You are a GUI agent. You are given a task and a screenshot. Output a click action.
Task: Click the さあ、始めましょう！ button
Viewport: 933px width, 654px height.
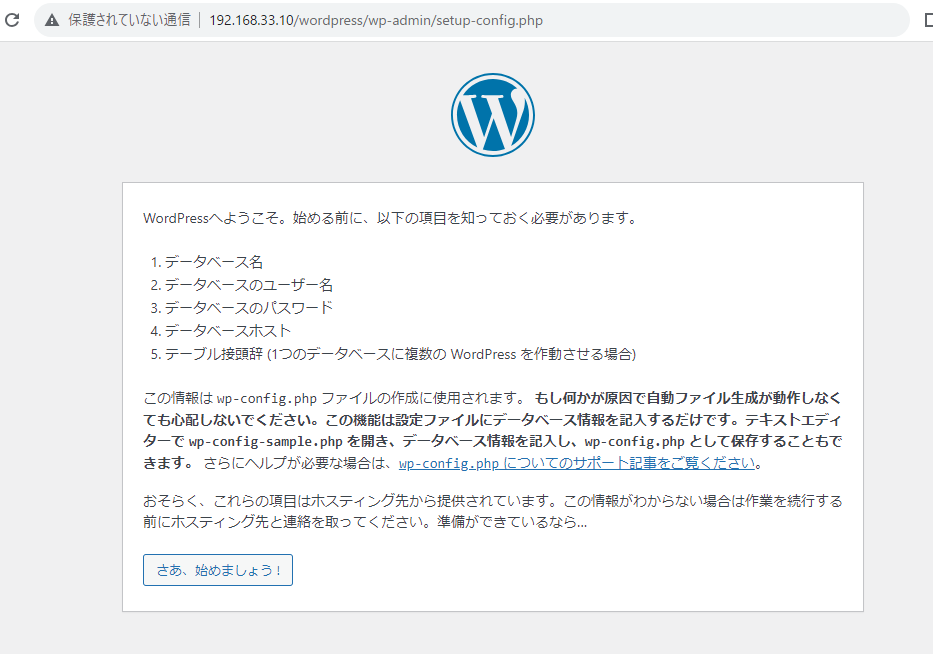pos(218,570)
